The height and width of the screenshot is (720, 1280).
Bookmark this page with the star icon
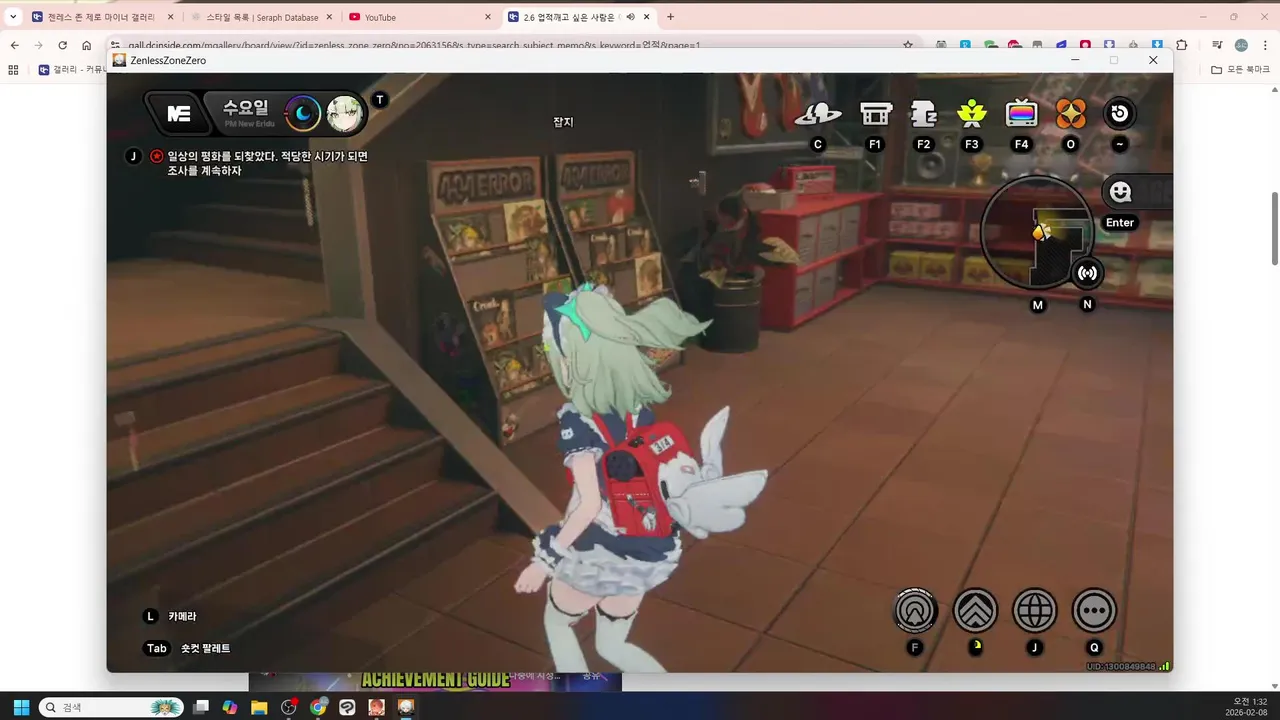point(907,45)
